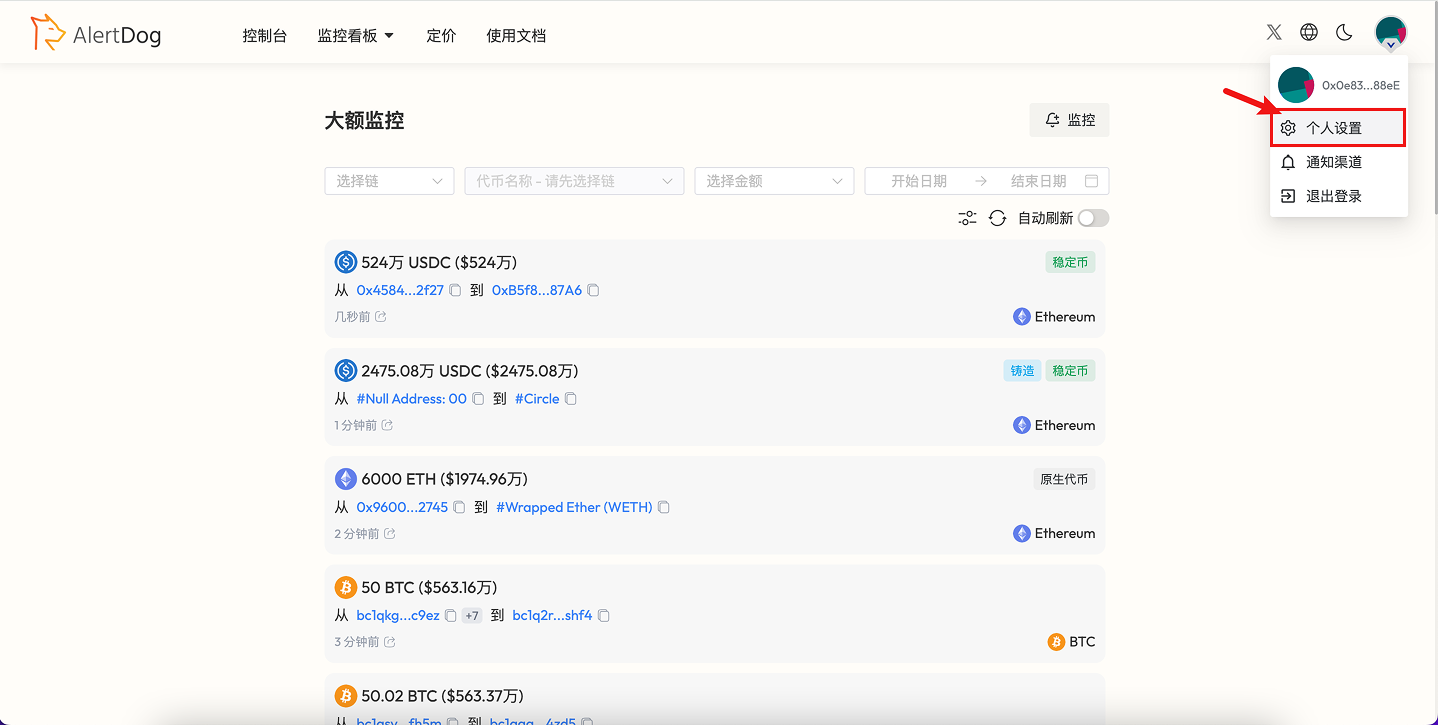Open Twitter/X from the top bar
Image resolution: width=1438 pixels, height=725 pixels.
1274,31
